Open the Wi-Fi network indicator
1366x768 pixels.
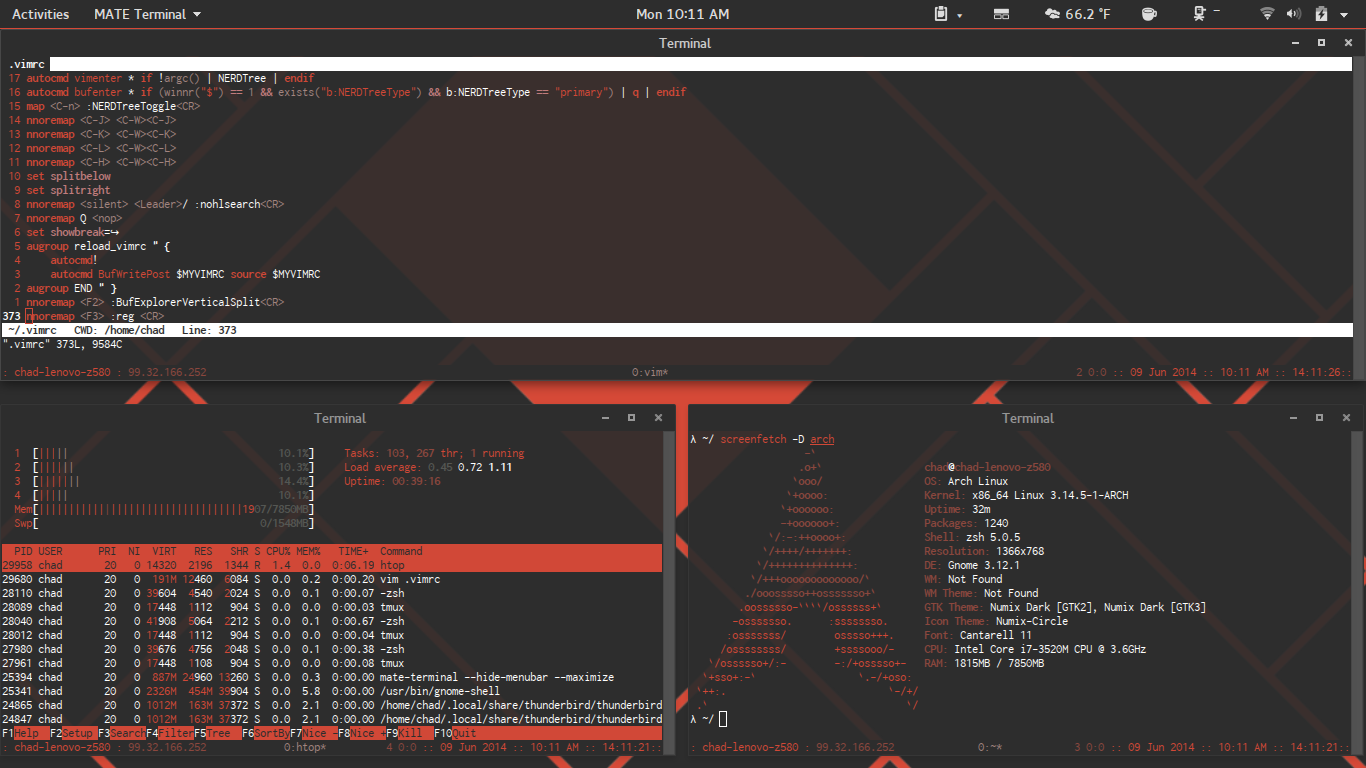(x=1267, y=14)
